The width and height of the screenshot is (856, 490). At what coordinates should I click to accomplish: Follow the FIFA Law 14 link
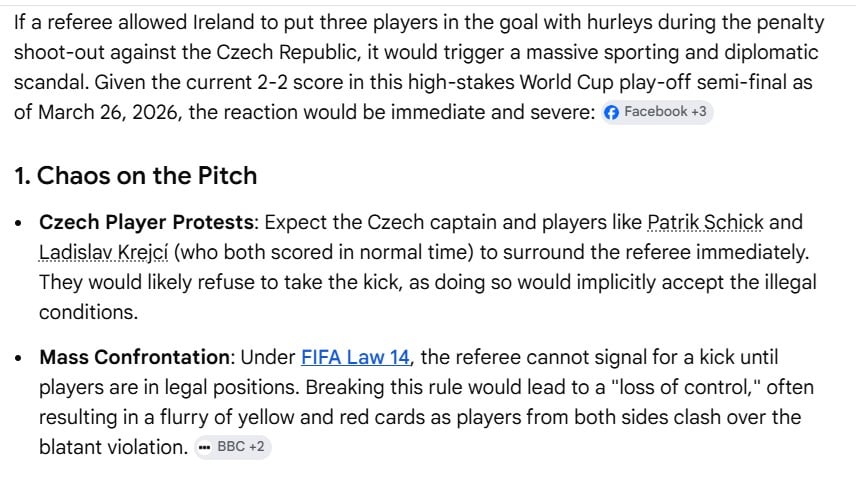pyautogui.click(x=357, y=356)
